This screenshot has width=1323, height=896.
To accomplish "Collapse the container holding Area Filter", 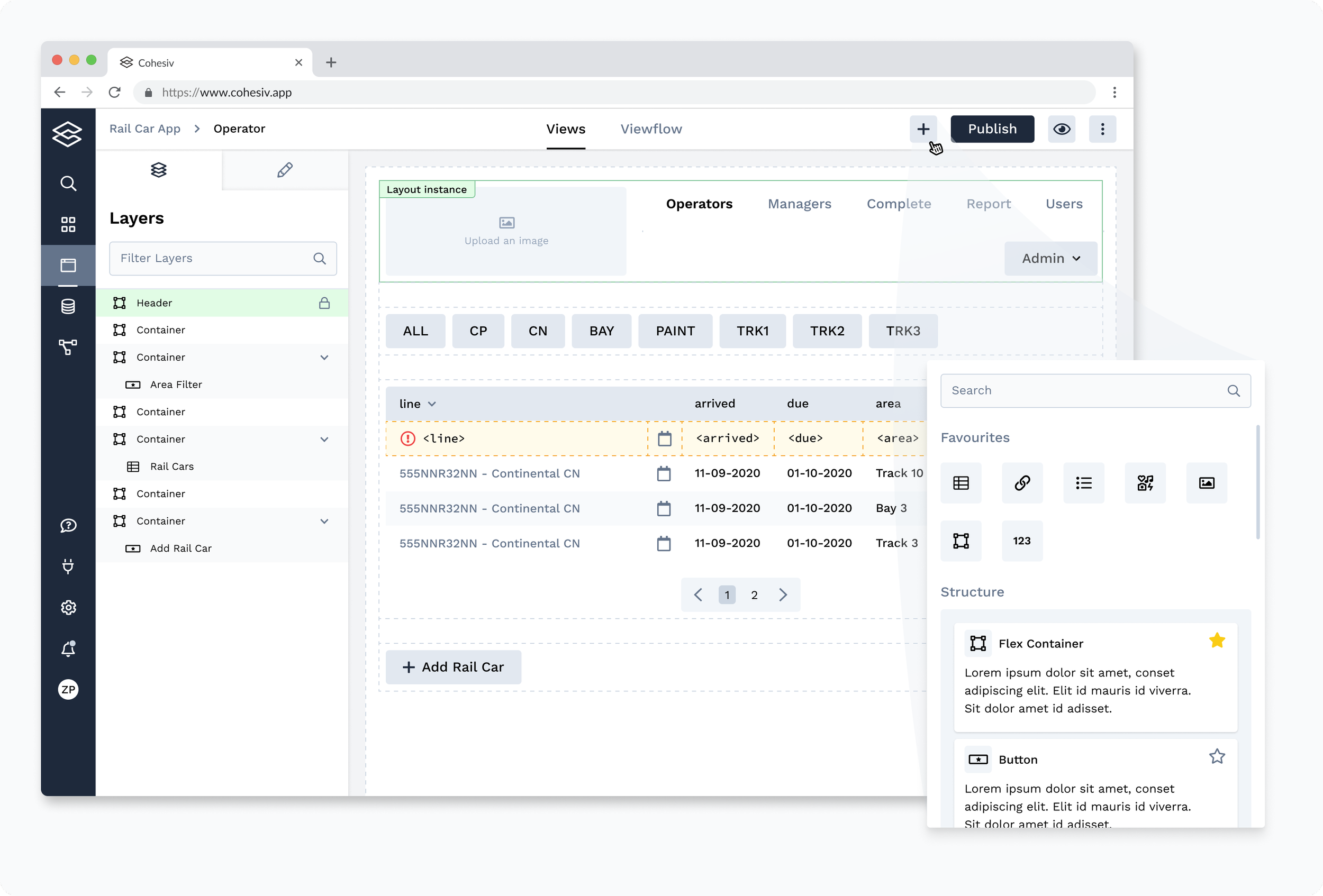I will coord(324,357).
